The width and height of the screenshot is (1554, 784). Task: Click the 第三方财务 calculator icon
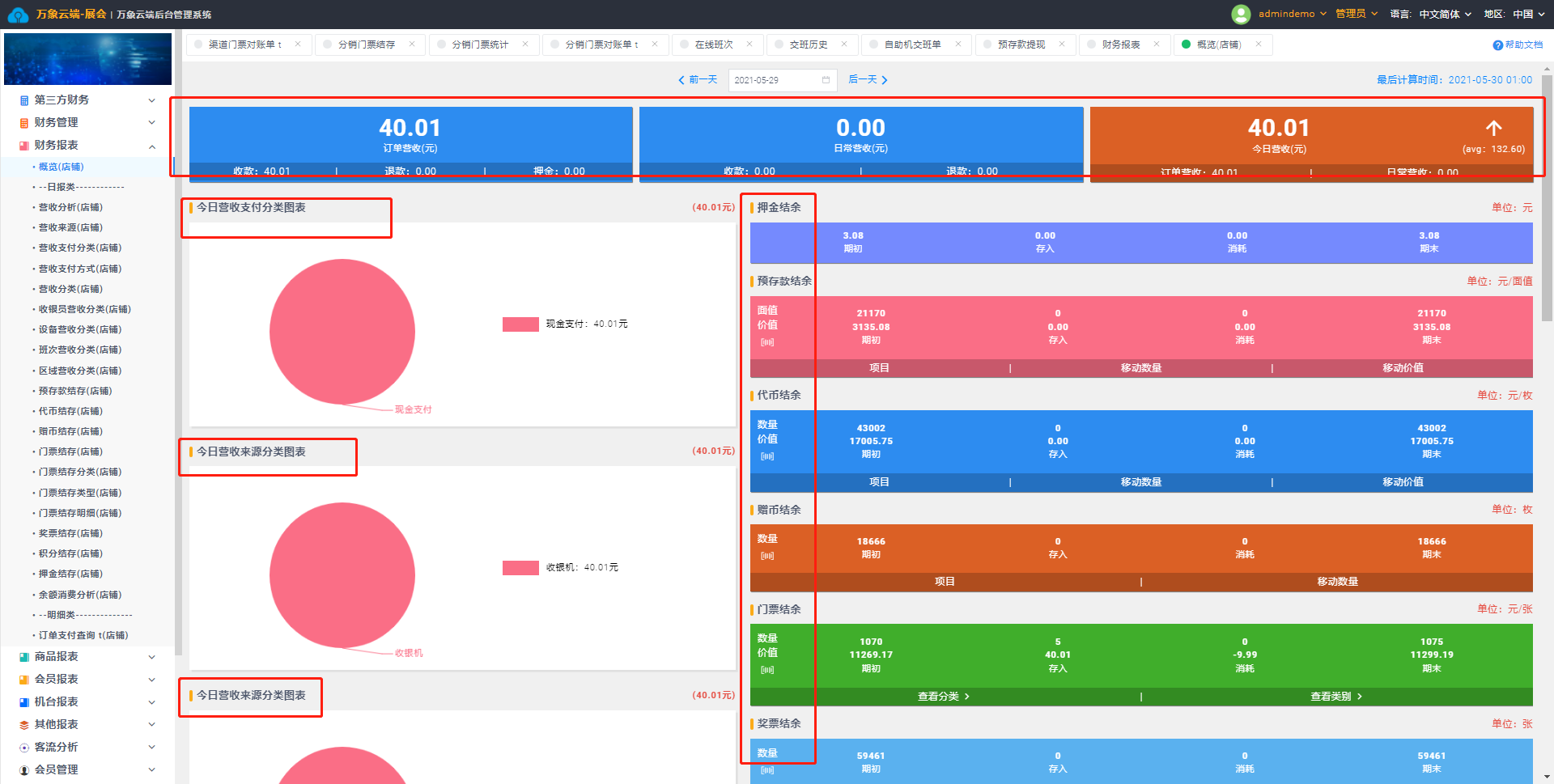click(x=24, y=100)
